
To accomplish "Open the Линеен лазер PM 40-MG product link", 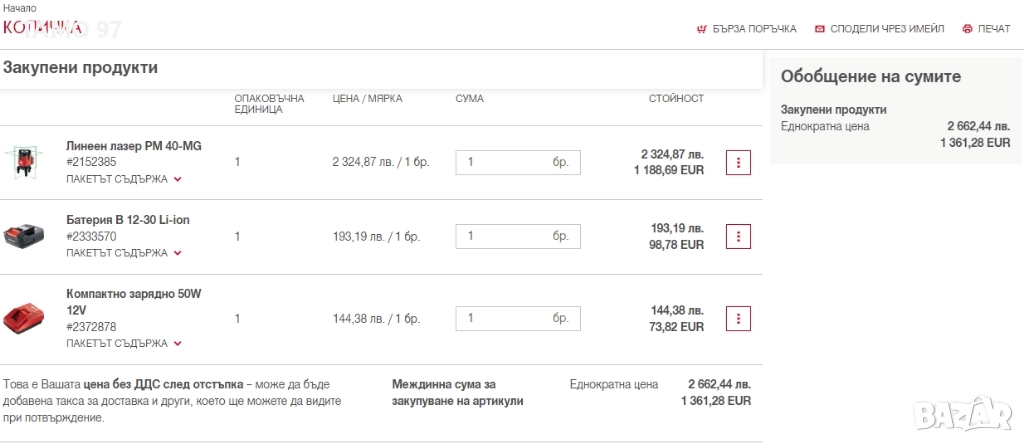I will pyautogui.click(x=133, y=146).
